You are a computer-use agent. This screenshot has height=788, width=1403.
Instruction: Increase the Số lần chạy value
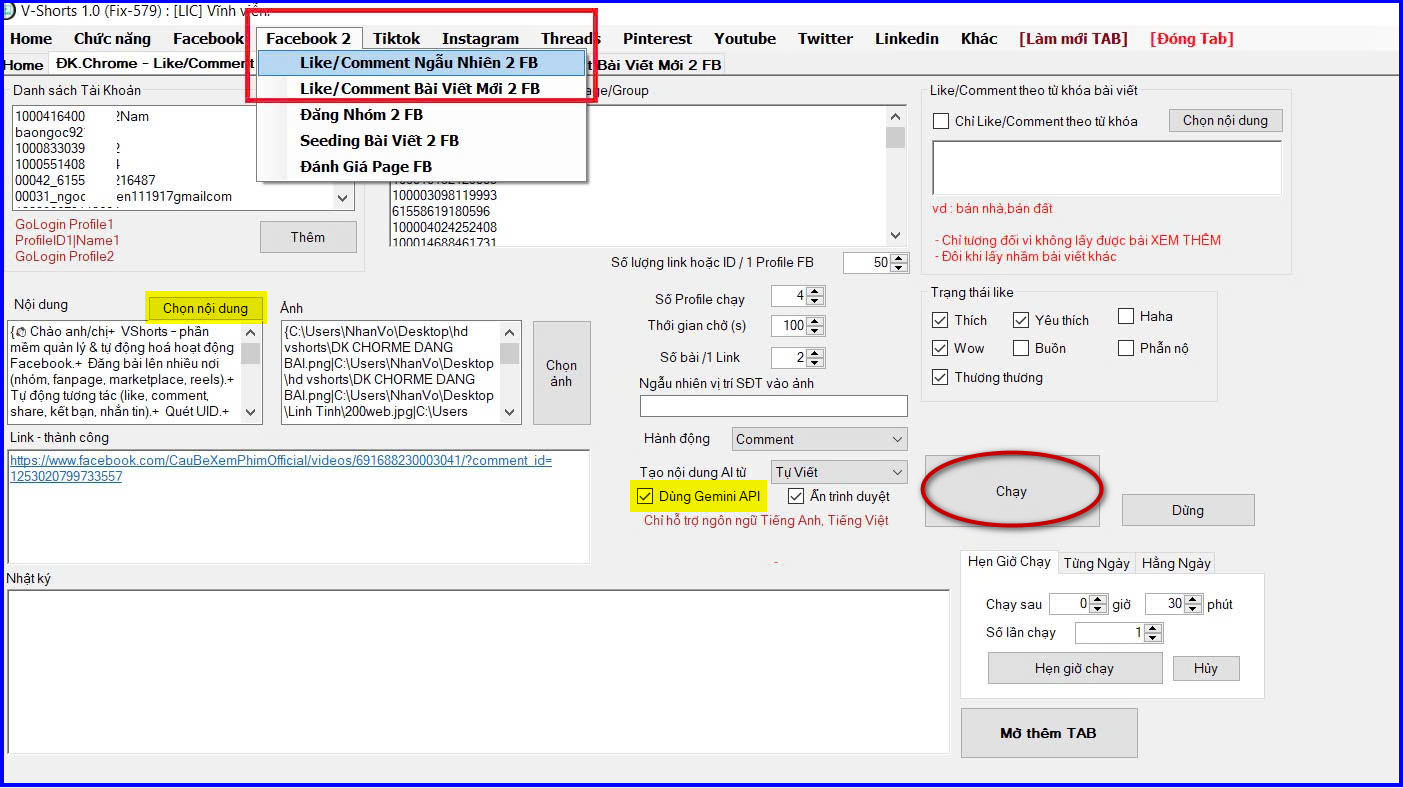[1153, 628]
